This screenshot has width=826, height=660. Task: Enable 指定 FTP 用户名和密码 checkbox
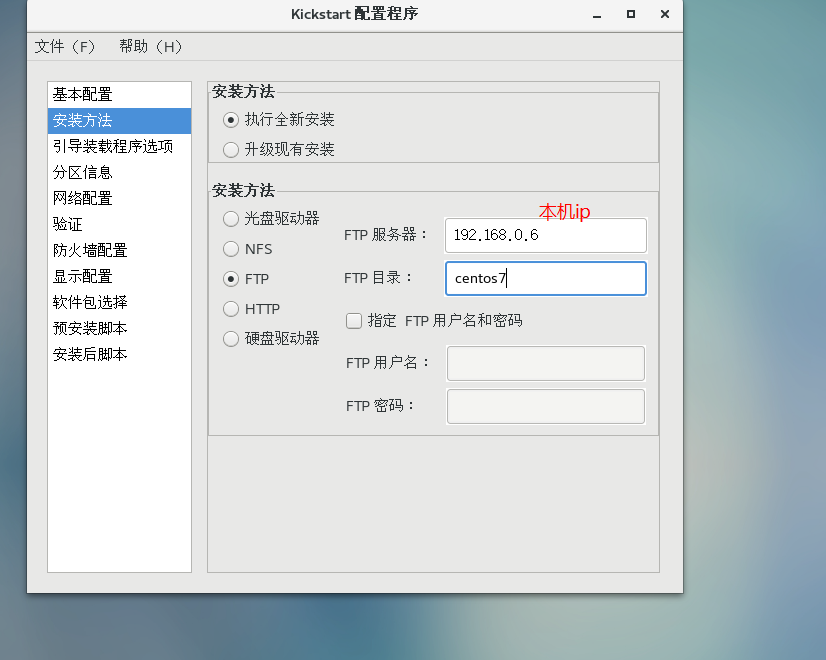point(354,321)
